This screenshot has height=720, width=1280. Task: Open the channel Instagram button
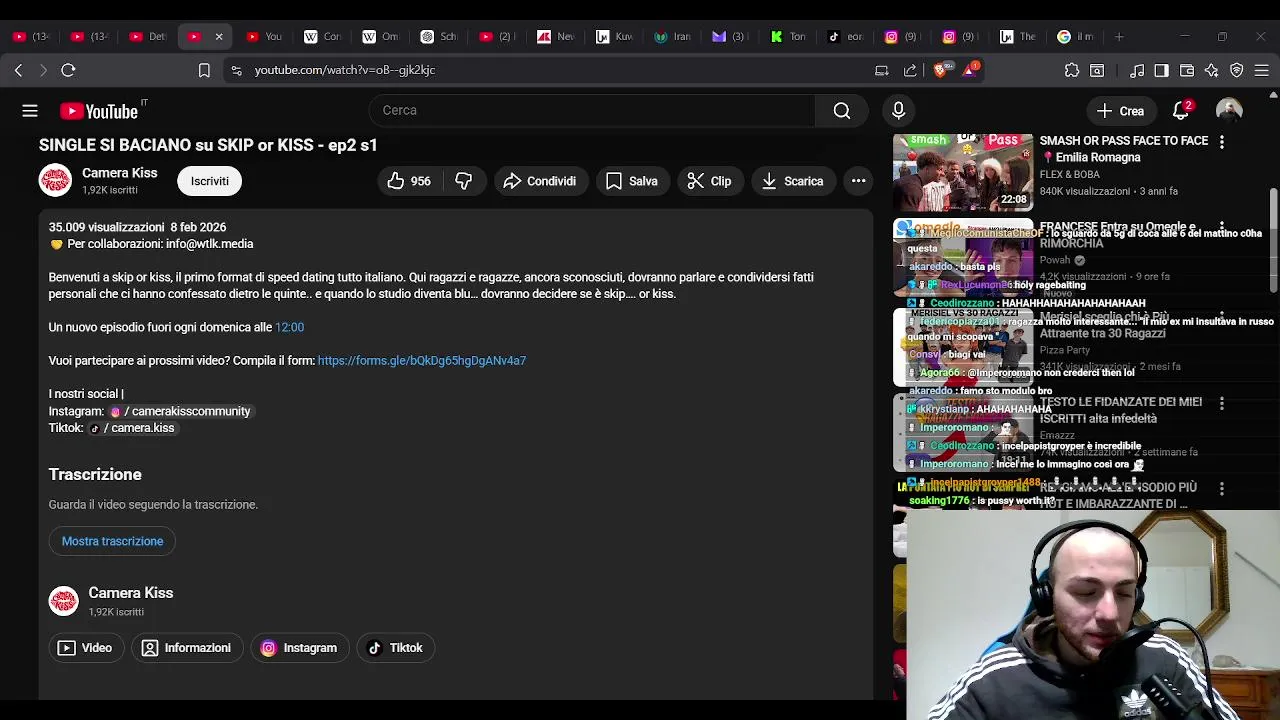(x=299, y=648)
